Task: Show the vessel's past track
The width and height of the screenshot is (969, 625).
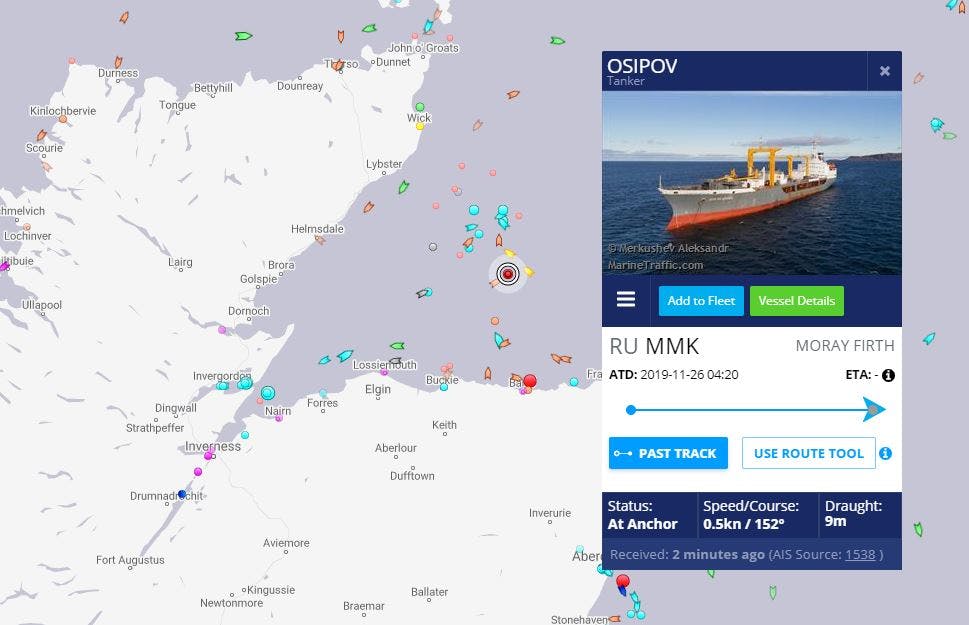Action: (x=668, y=453)
